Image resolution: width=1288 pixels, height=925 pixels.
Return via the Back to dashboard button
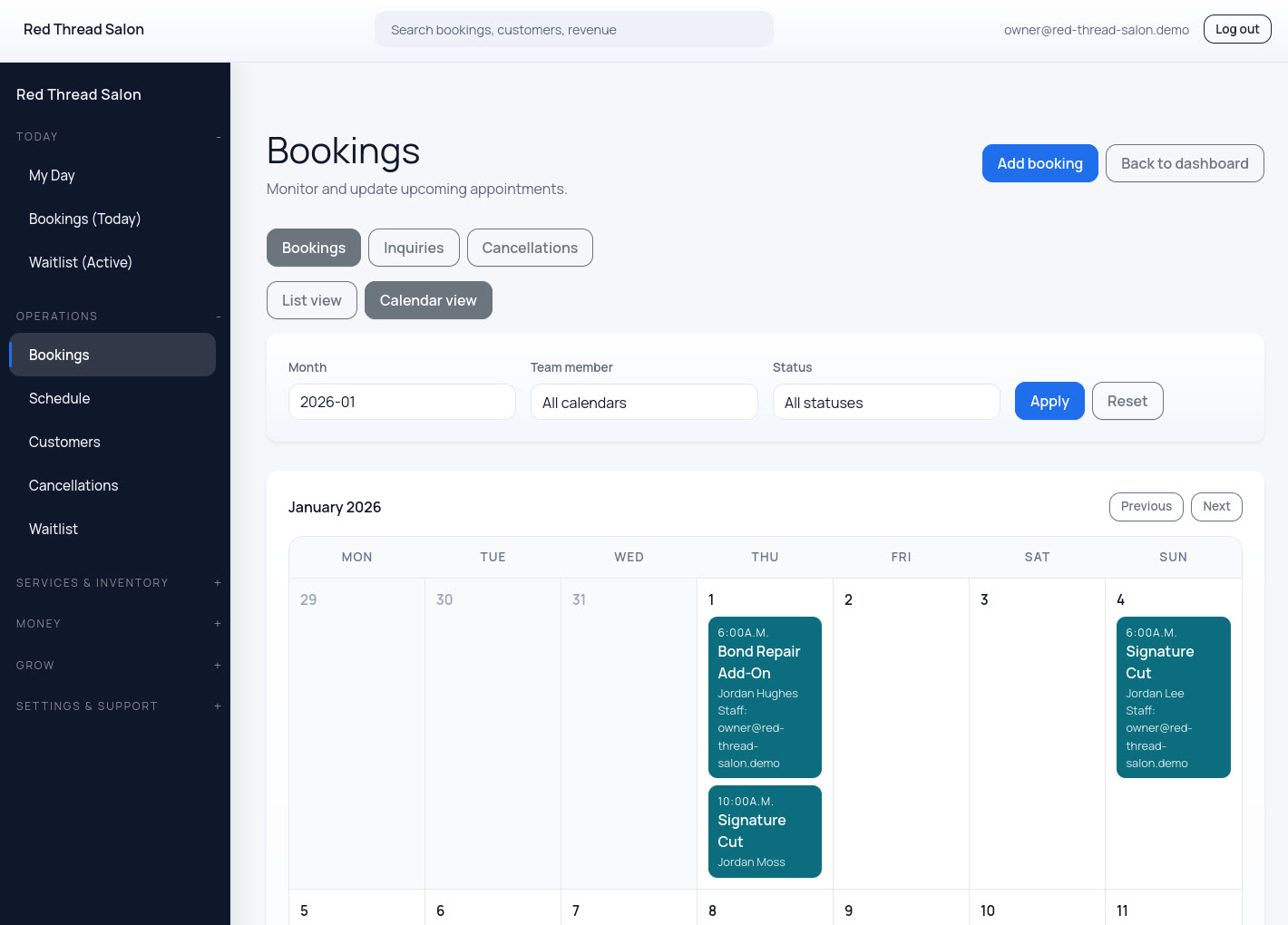(1185, 163)
